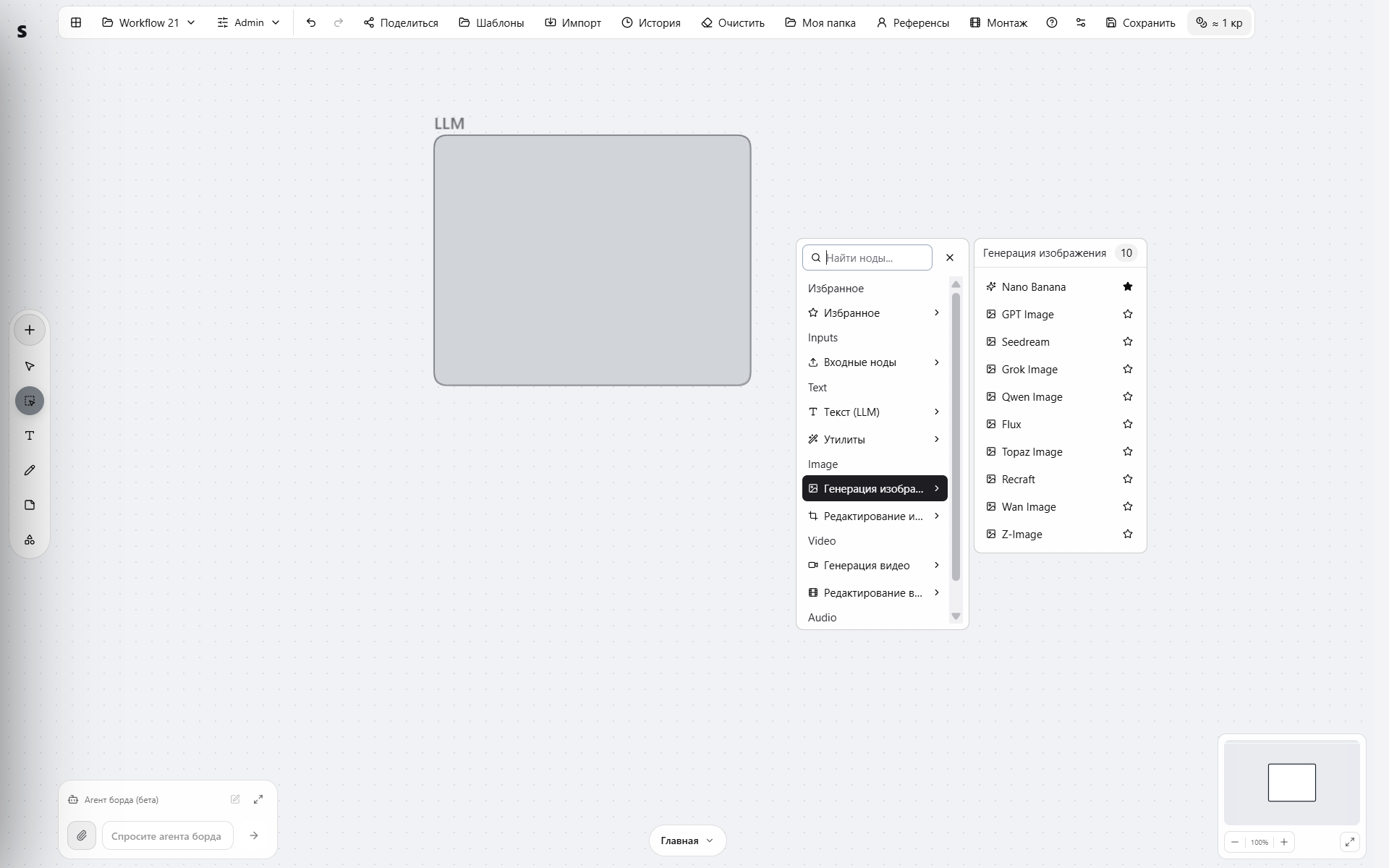
Task: Pick the pencil drawing tool
Action: click(x=30, y=470)
